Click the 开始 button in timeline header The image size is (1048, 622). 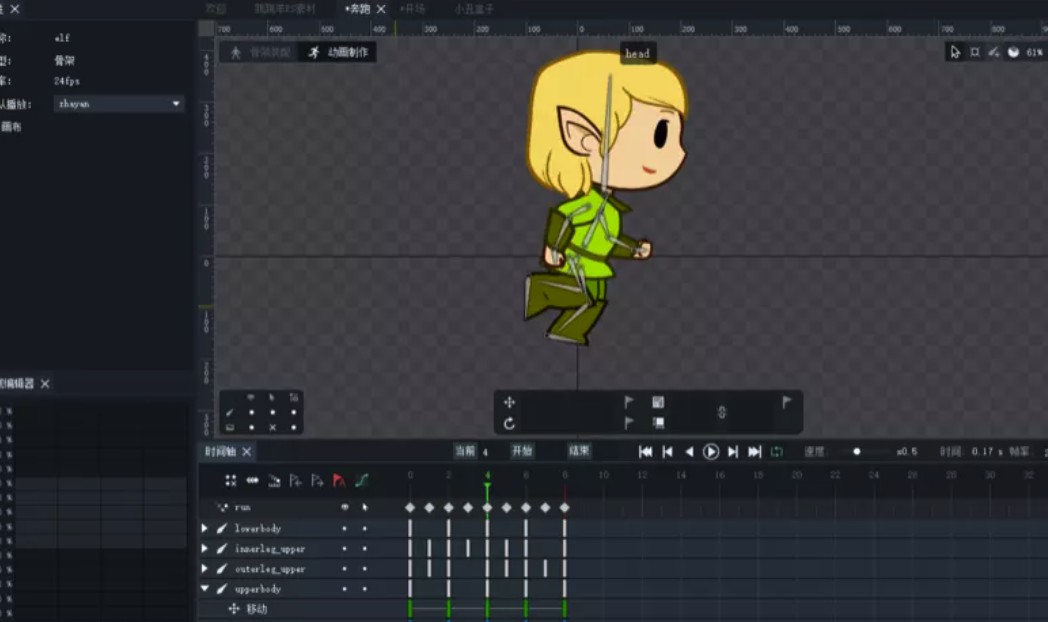521,451
